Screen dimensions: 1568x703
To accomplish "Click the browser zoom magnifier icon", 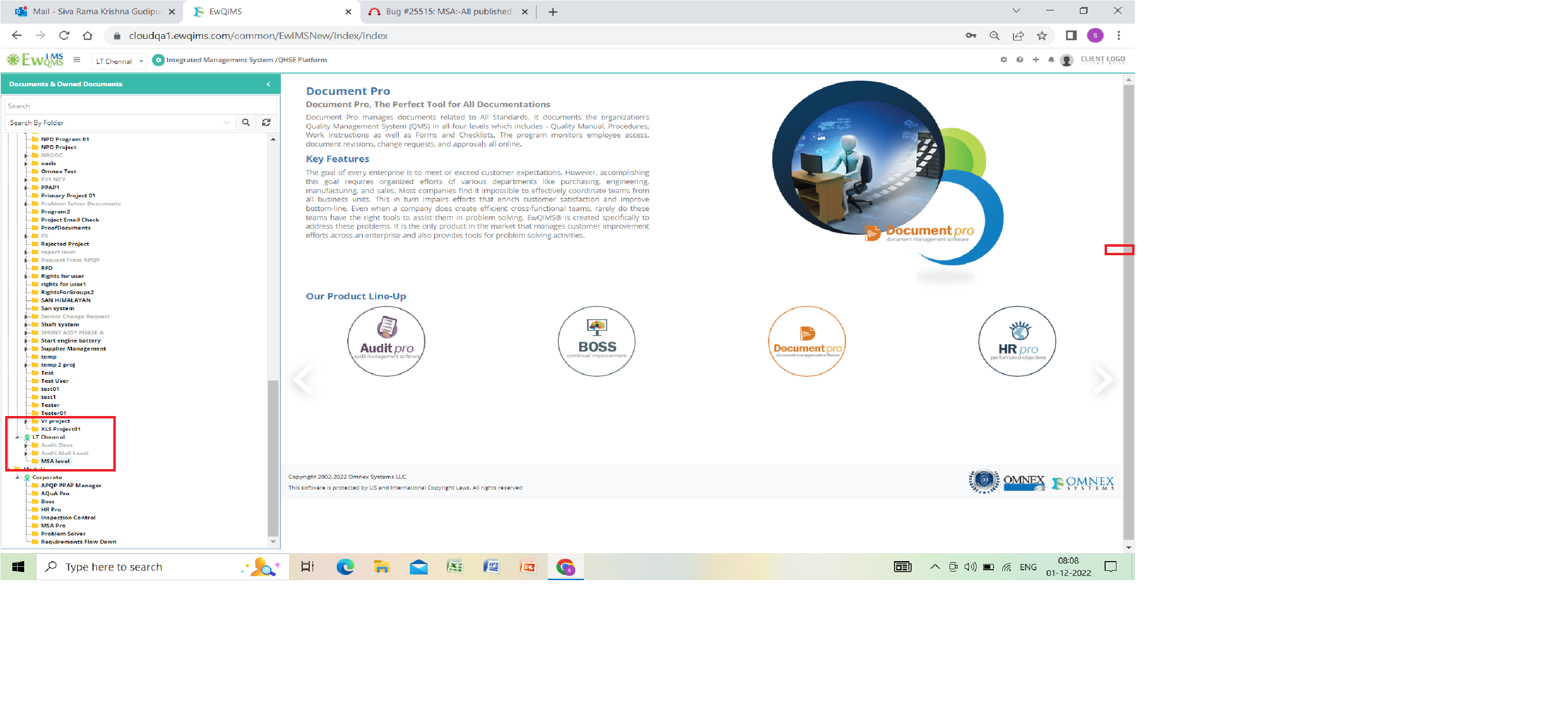I will pos(994,35).
